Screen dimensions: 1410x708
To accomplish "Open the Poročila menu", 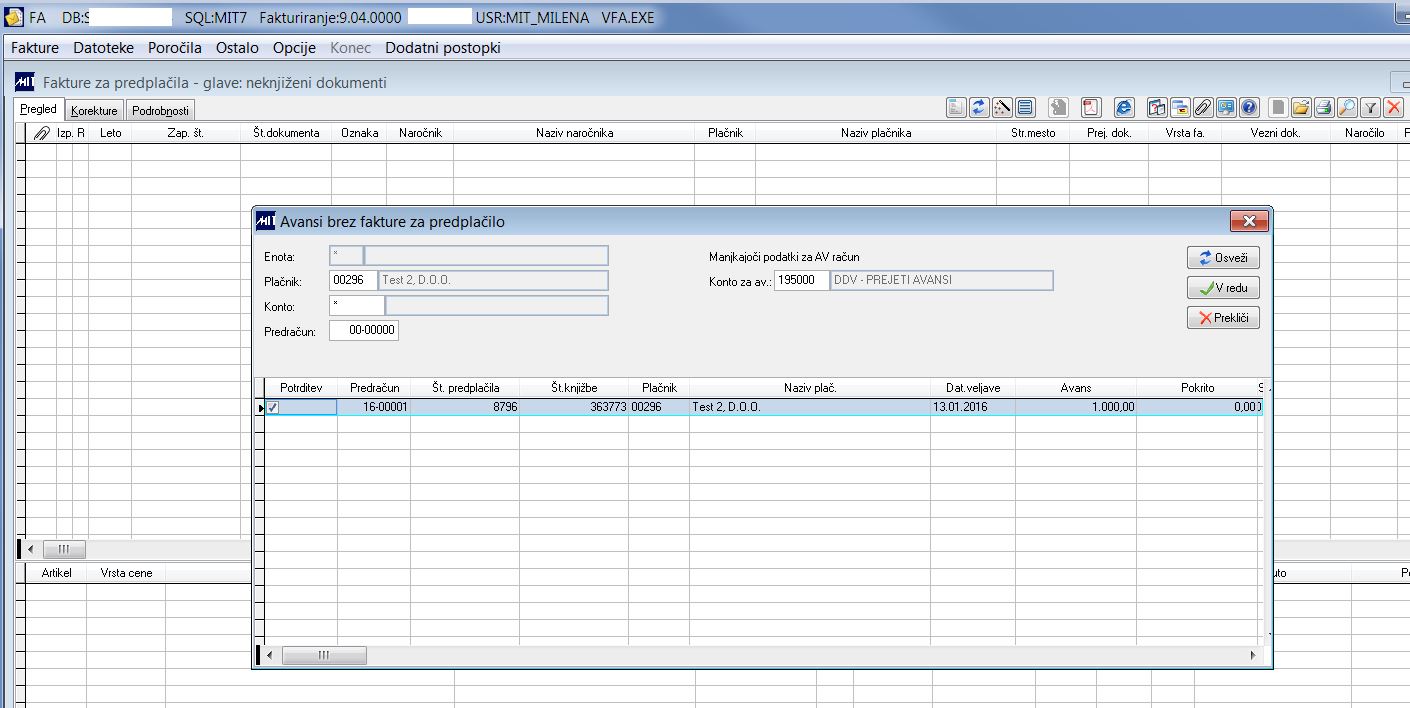I will coord(175,48).
